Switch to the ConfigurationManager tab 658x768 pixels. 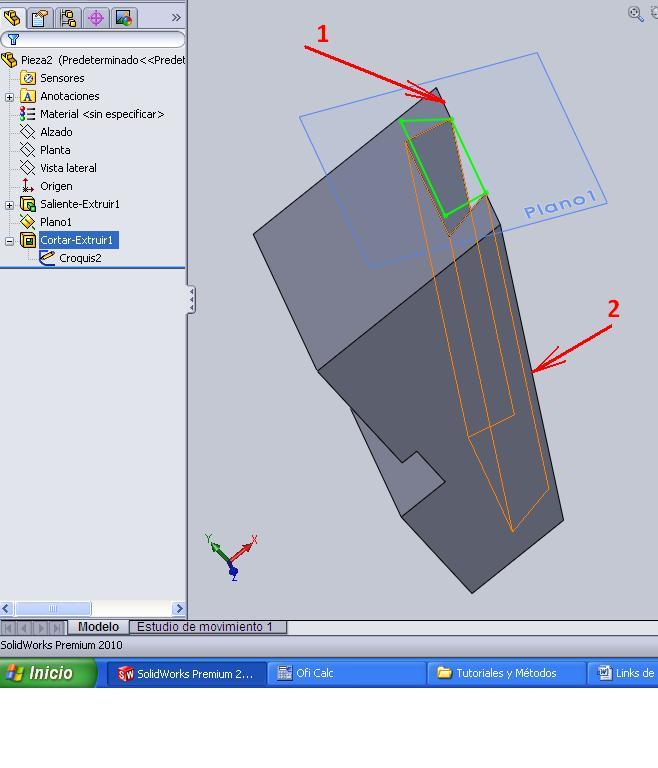tap(68, 17)
